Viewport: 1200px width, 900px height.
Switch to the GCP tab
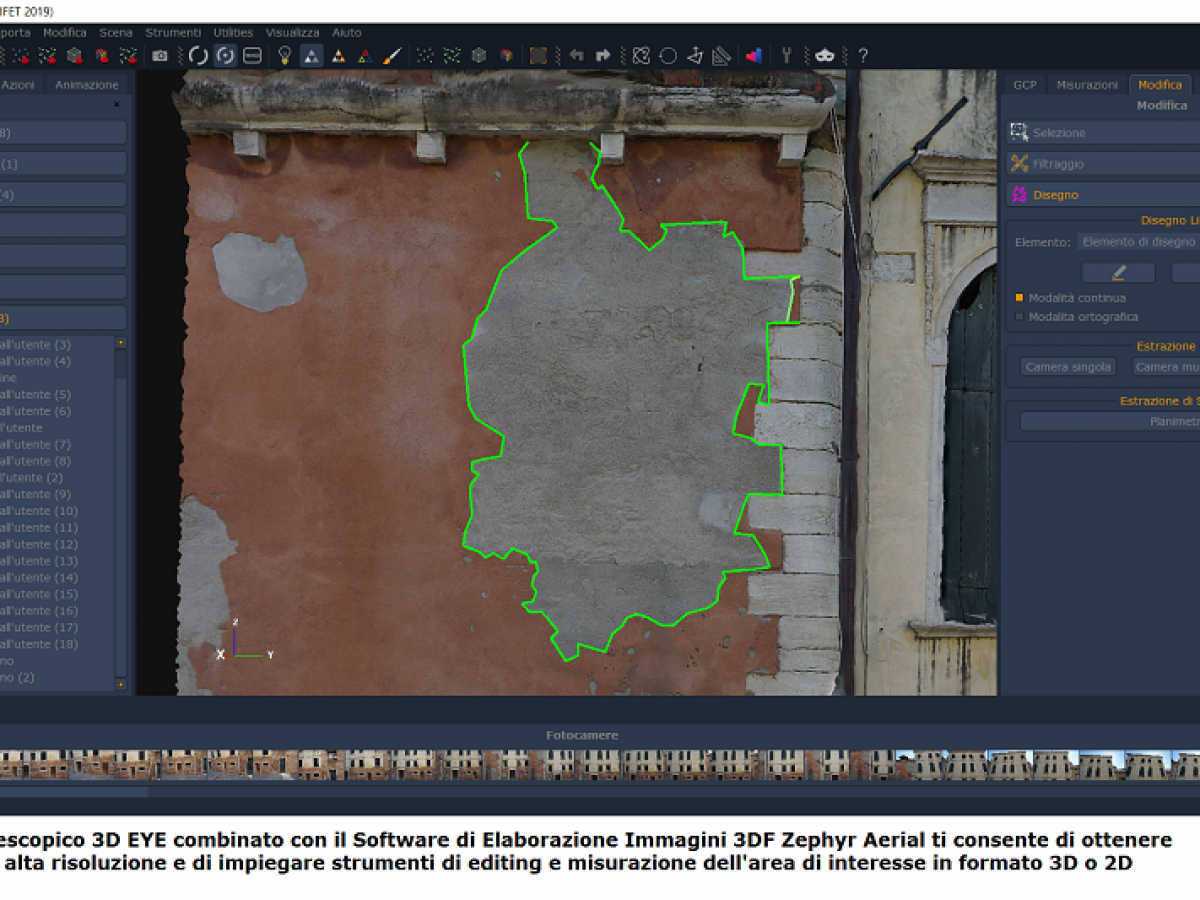[x=1024, y=85]
